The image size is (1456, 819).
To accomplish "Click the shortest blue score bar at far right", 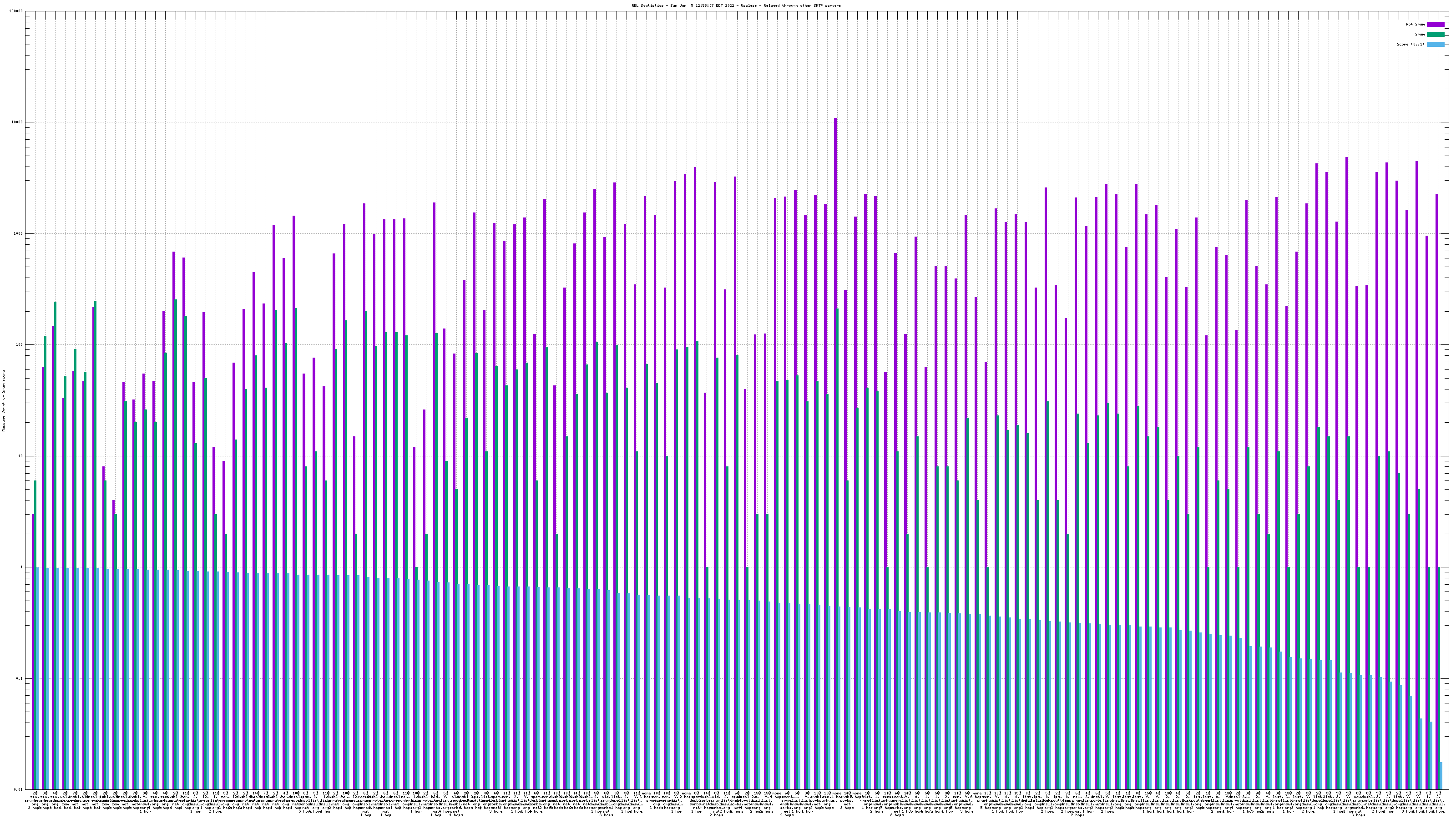I will click(1441, 775).
